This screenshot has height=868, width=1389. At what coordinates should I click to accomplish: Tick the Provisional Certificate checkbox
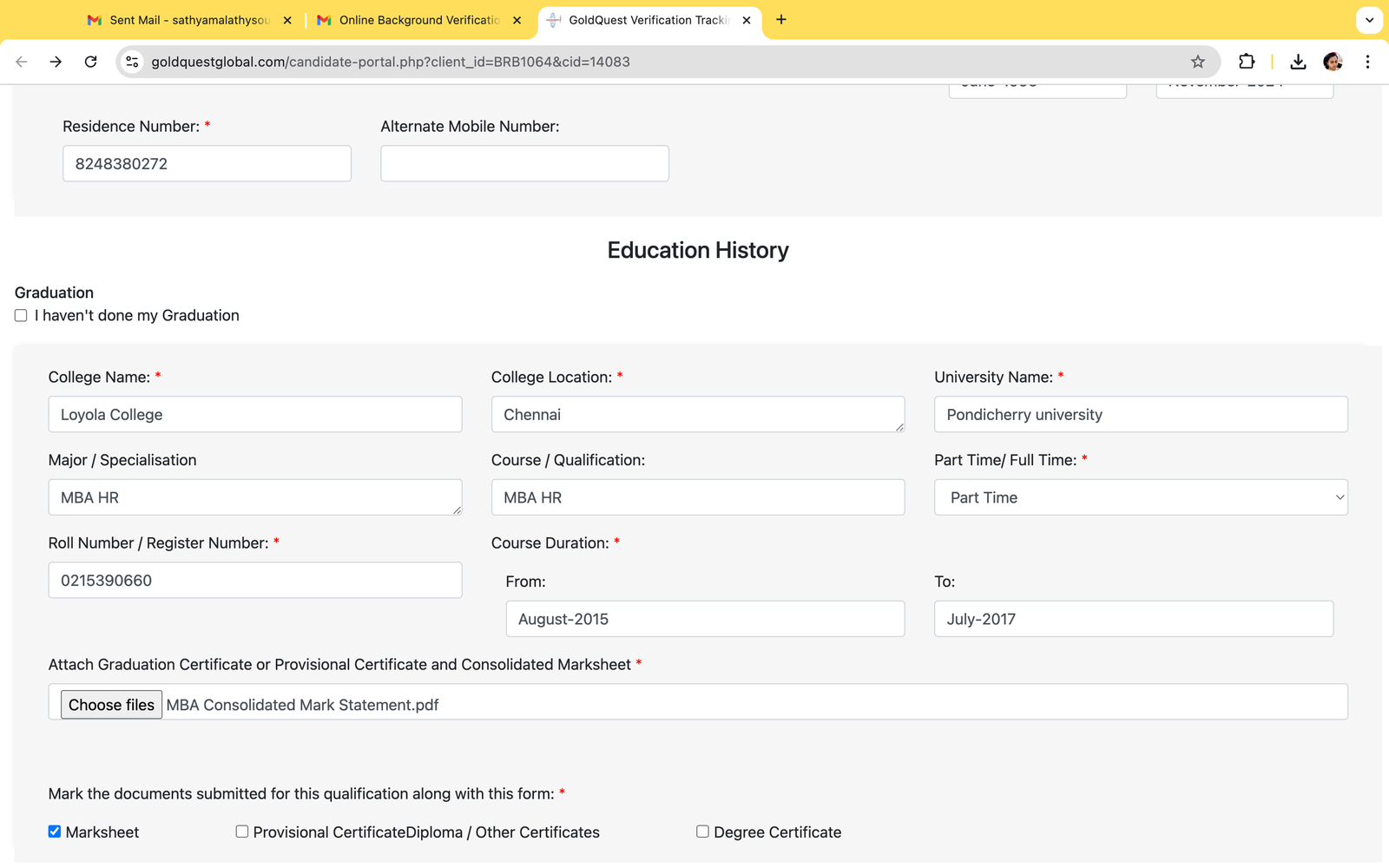coord(242,832)
